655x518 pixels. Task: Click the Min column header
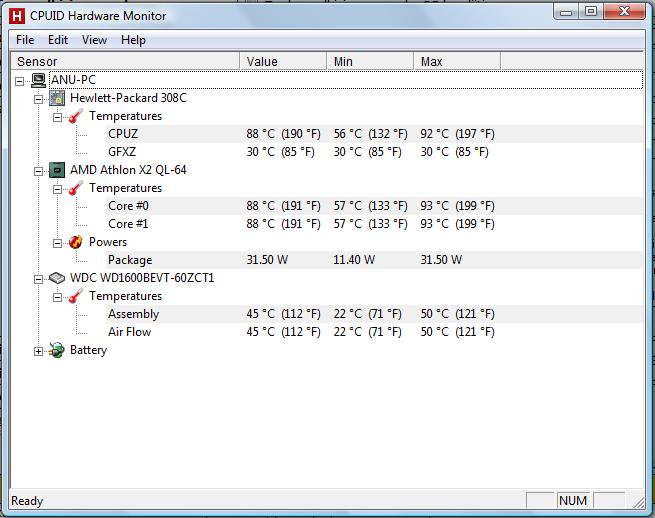pos(370,61)
